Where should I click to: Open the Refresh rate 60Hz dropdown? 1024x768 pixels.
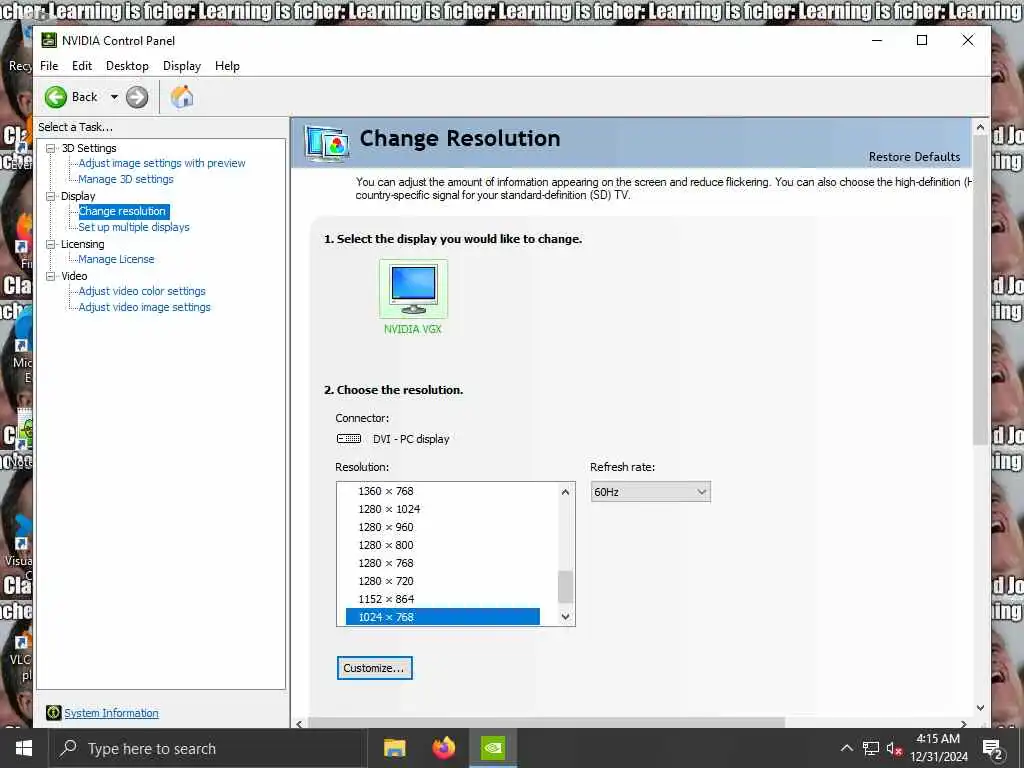pos(650,492)
